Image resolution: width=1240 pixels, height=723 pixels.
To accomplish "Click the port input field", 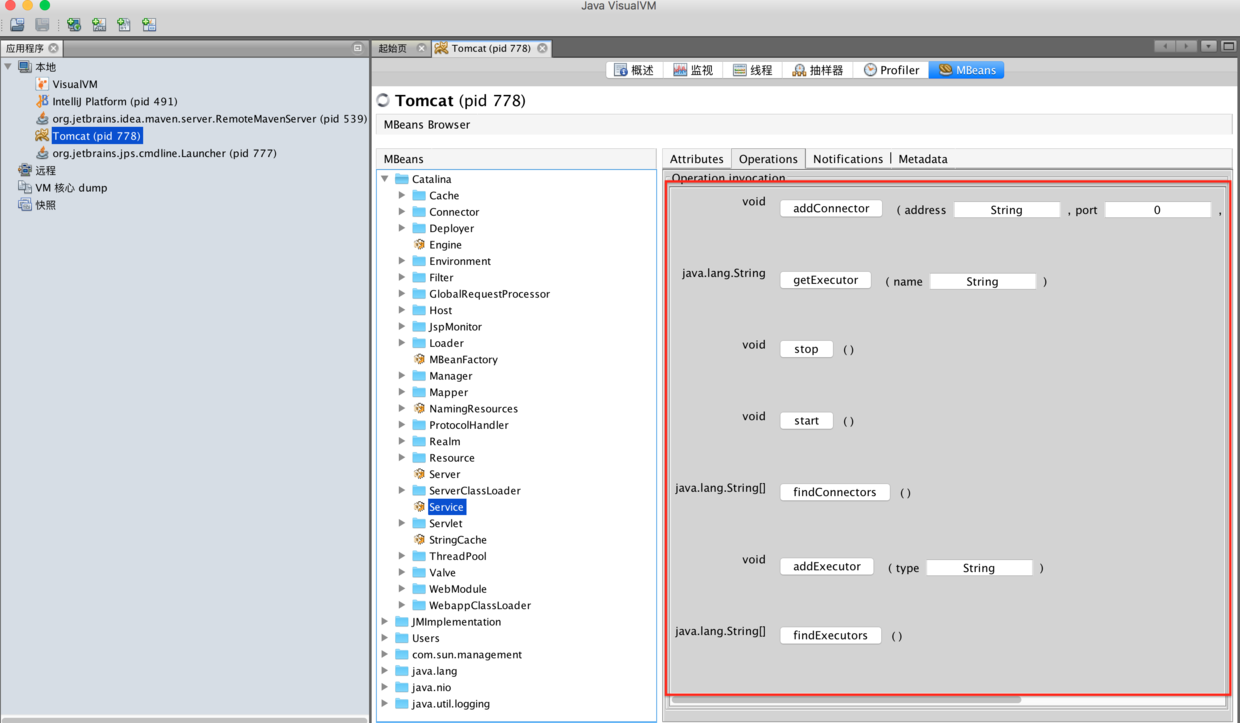I will 1157,210.
